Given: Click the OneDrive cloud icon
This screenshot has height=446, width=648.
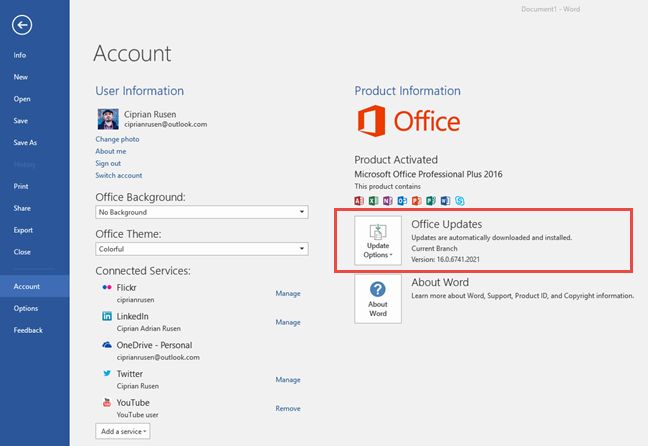Looking at the screenshot, I should pos(107,345).
